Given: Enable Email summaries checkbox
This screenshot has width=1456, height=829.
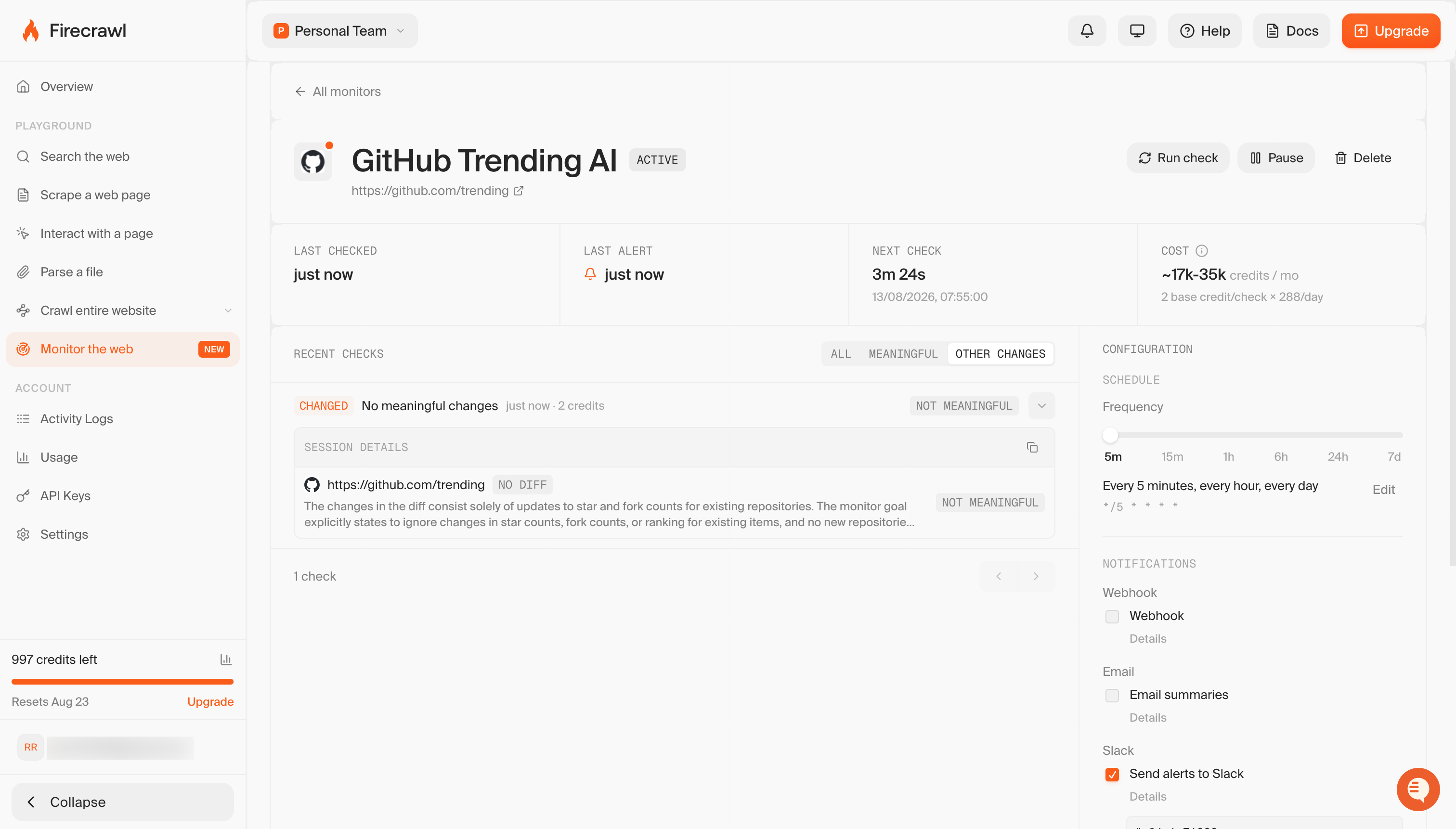Looking at the screenshot, I should [1112, 696].
